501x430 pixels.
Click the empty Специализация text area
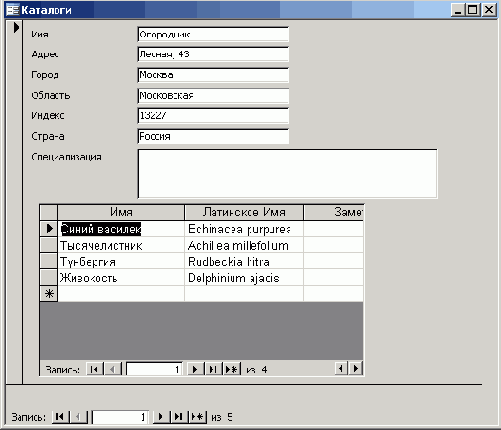288,174
